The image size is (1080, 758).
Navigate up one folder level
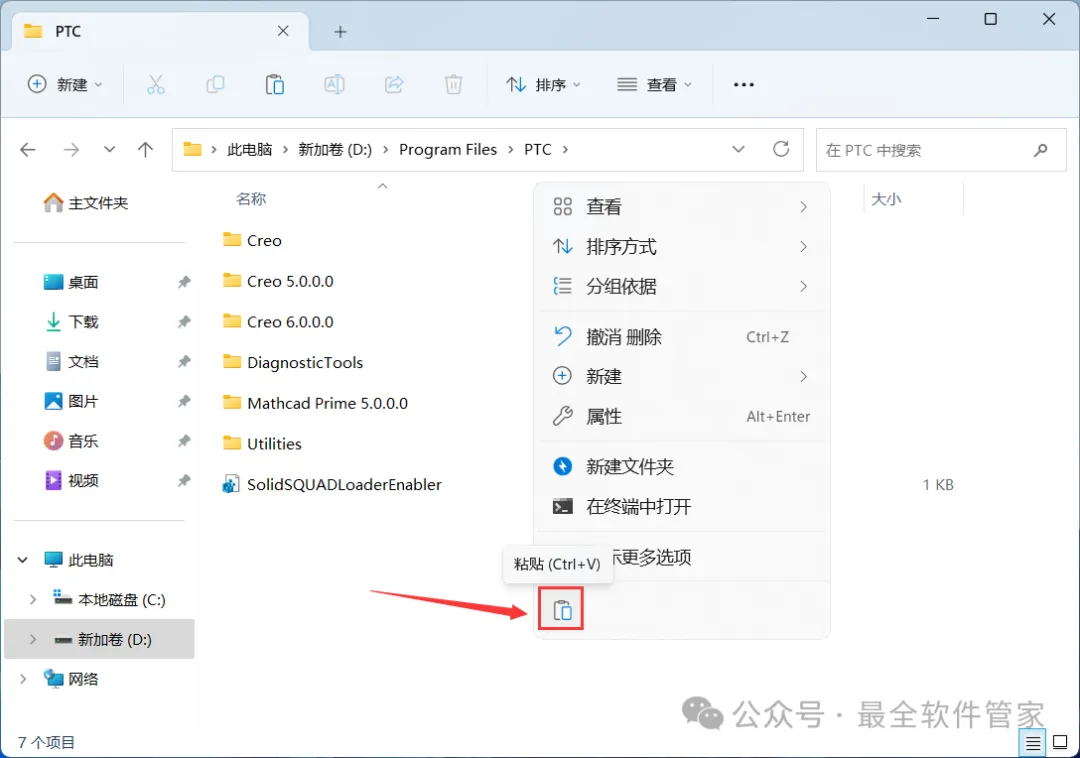pyautogui.click(x=145, y=150)
